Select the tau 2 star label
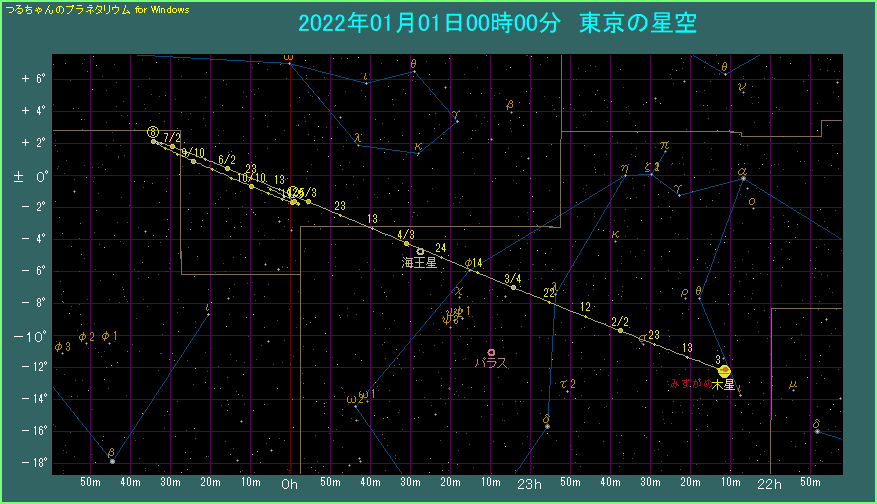The height and width of the screenshot is (504, 877). coord(567,384)
